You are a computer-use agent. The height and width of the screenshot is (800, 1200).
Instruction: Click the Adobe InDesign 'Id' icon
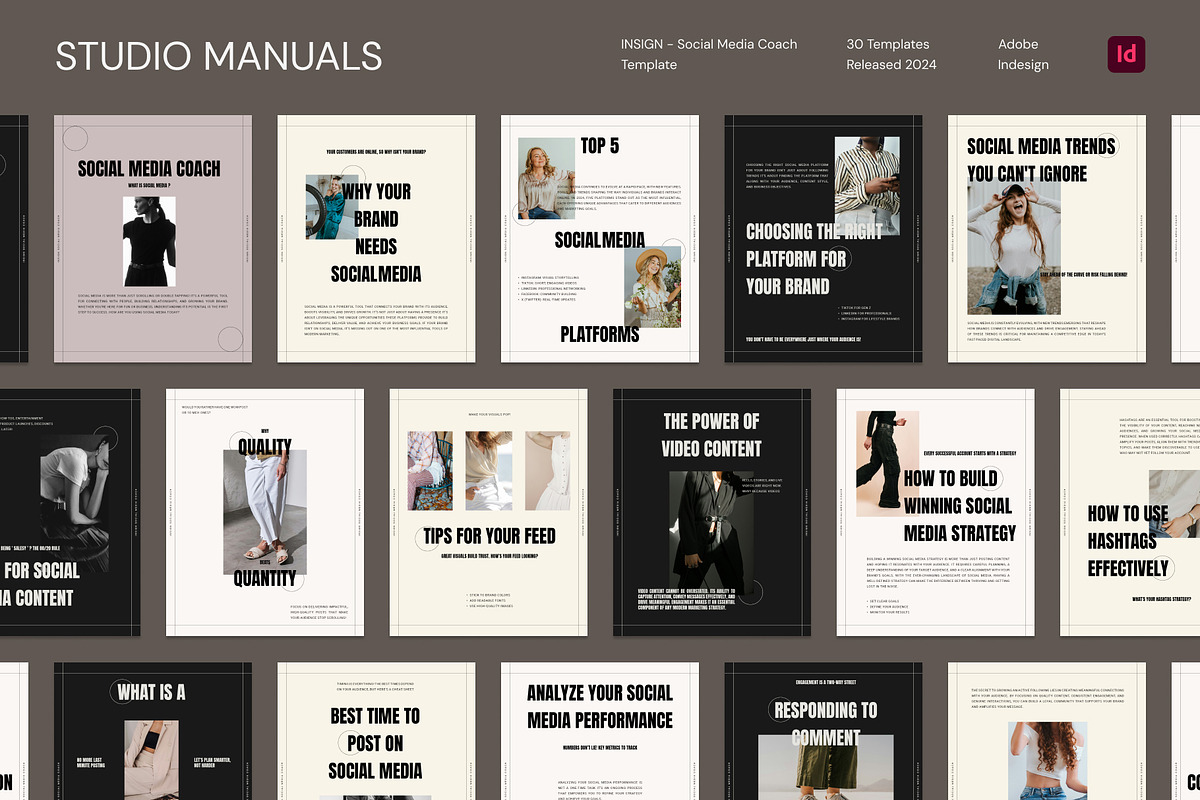click(x=1126, y=54)
